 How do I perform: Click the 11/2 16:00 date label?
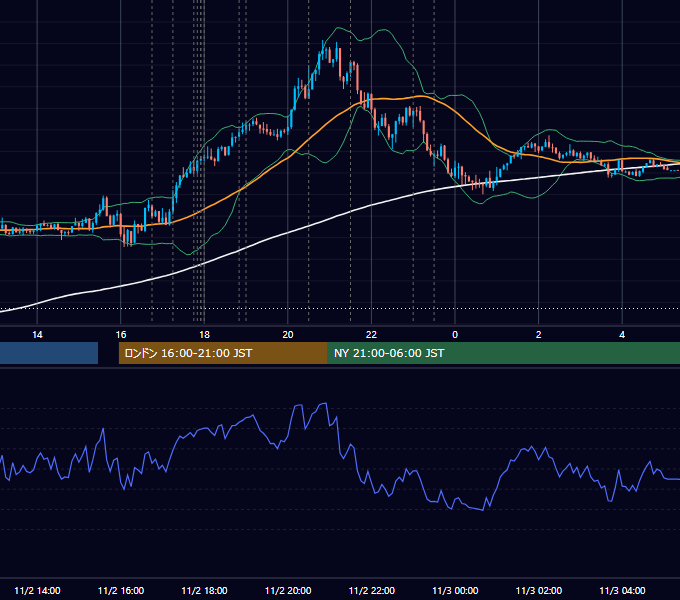pyautogui.click(x=121, y=590)
